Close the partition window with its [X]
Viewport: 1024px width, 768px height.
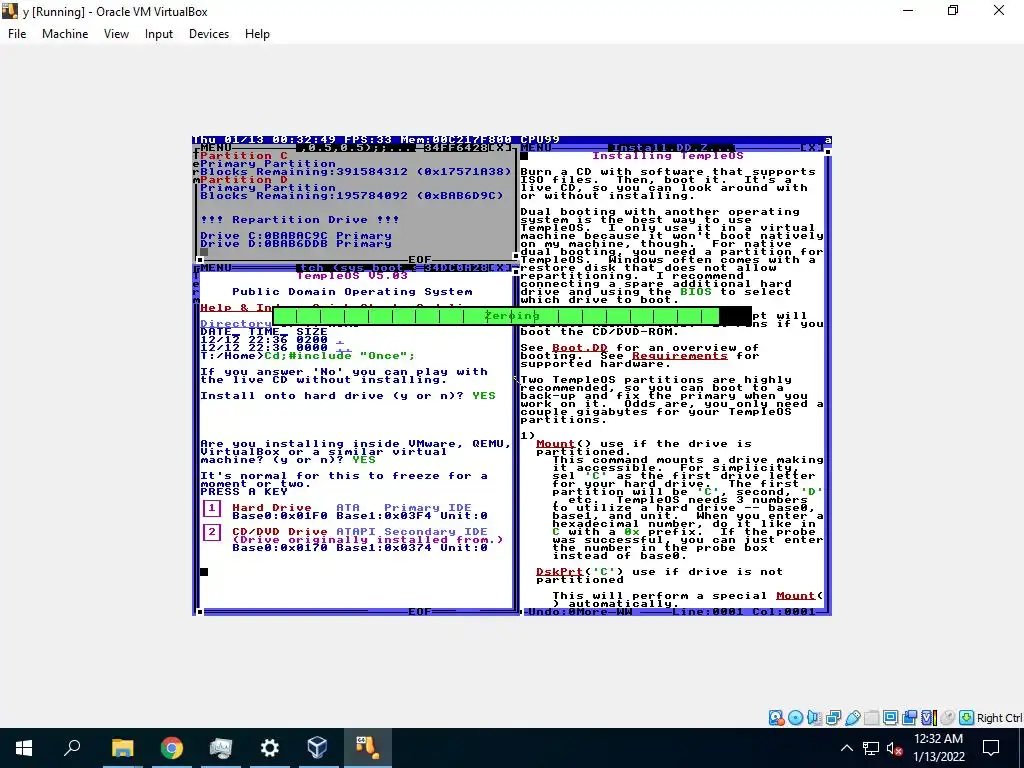[x=500, y=148]
